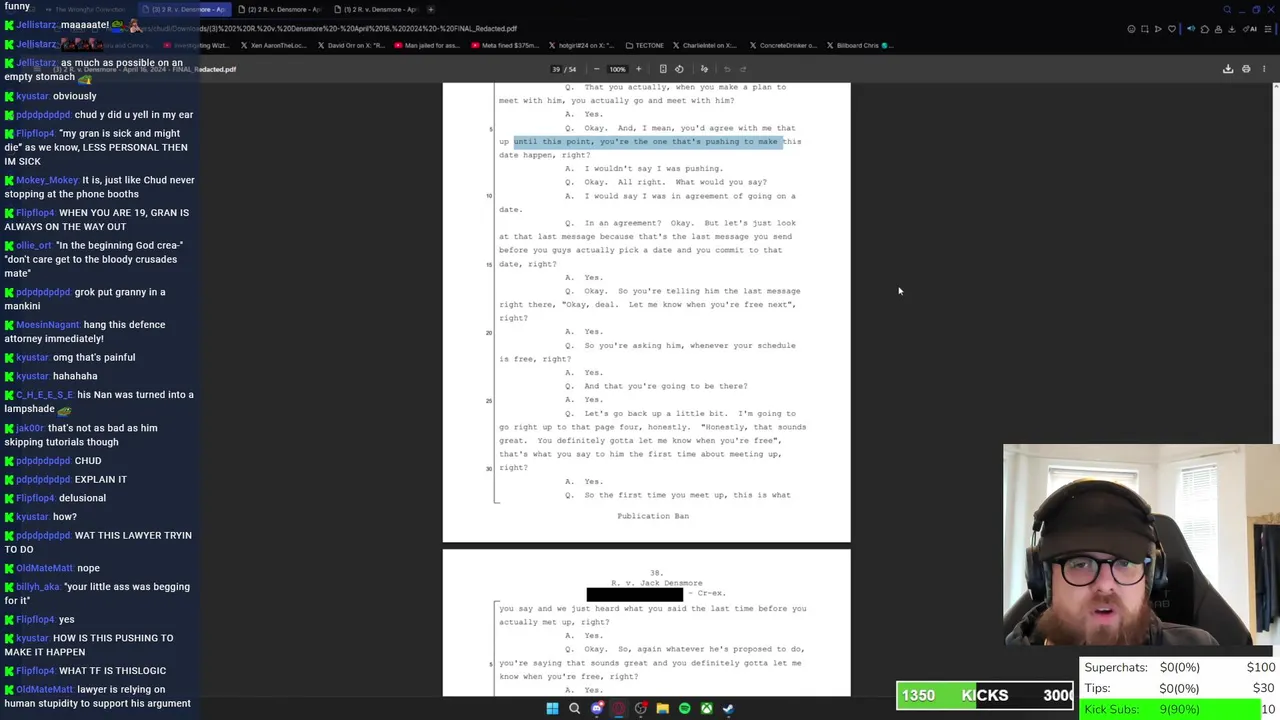Open File Explorer from taskbar

pos(662,708)
